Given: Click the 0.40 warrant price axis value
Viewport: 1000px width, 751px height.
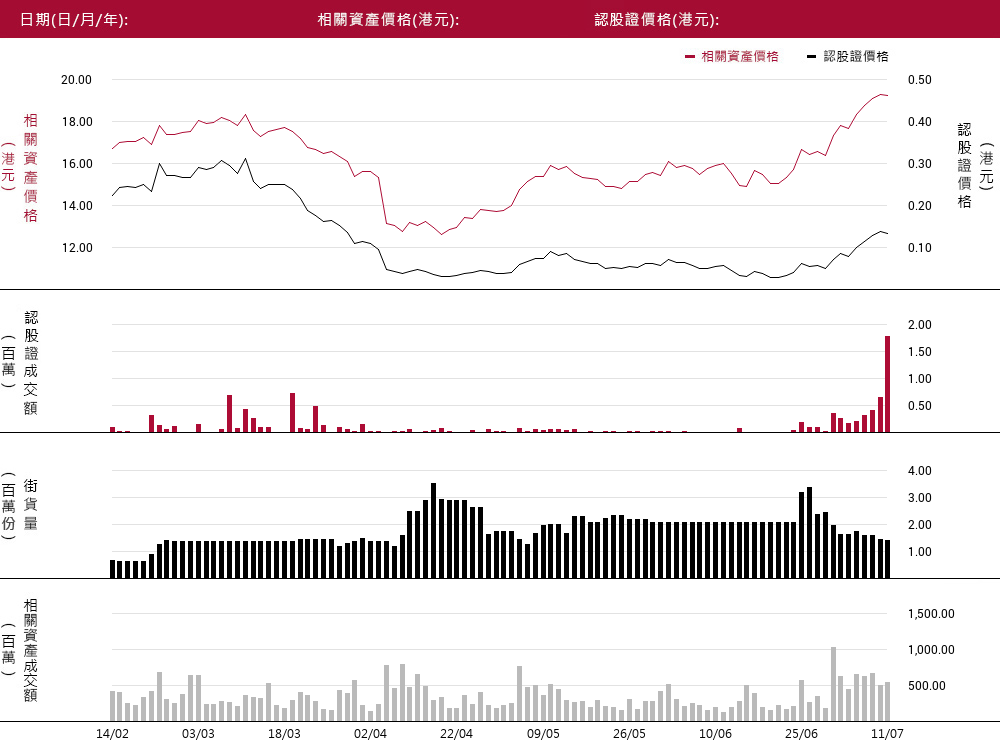Looking at the screenshot, I should point(920,122).
